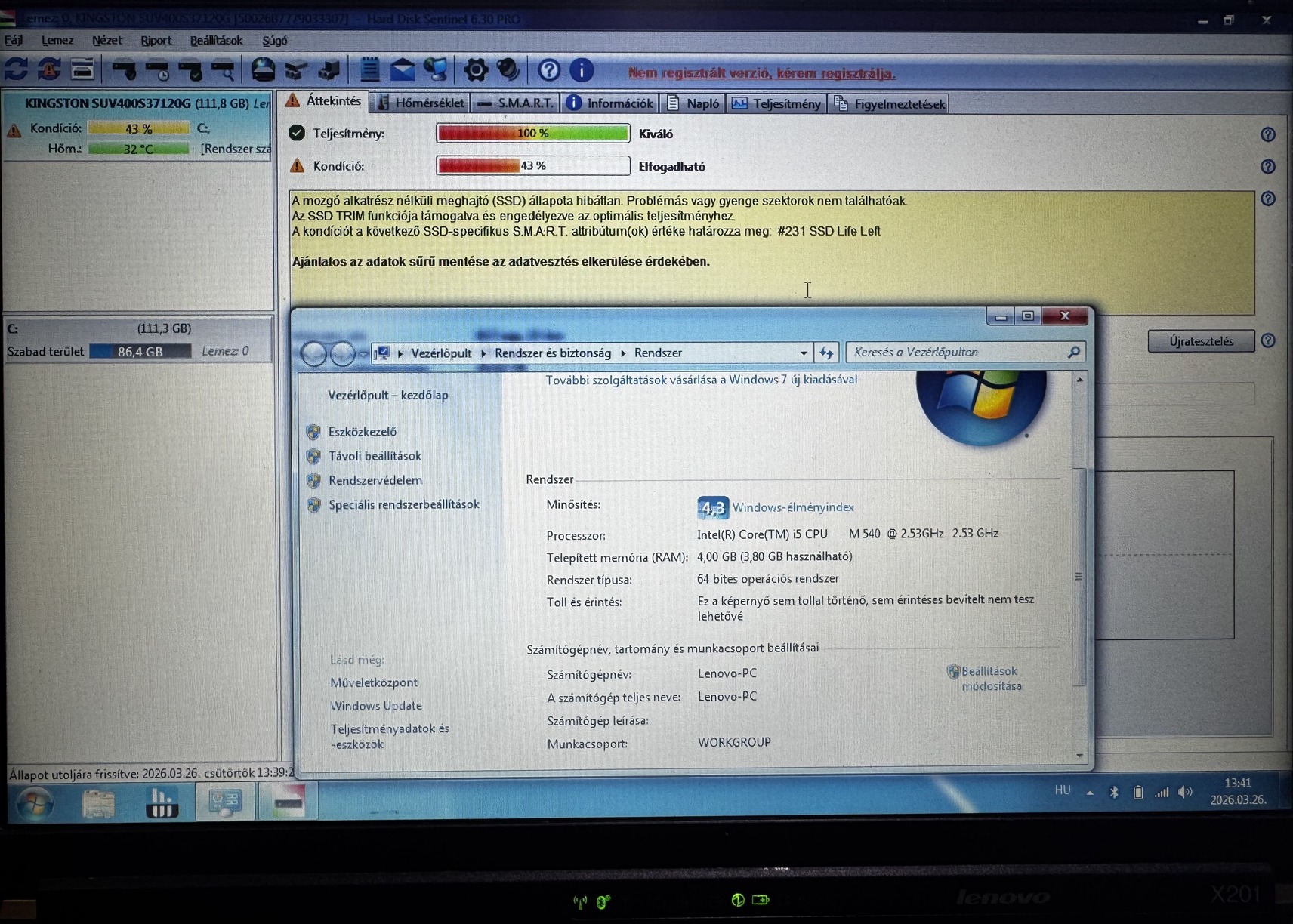
Task: Click the disk icon with magnifier
Action: tap(223, 71)
